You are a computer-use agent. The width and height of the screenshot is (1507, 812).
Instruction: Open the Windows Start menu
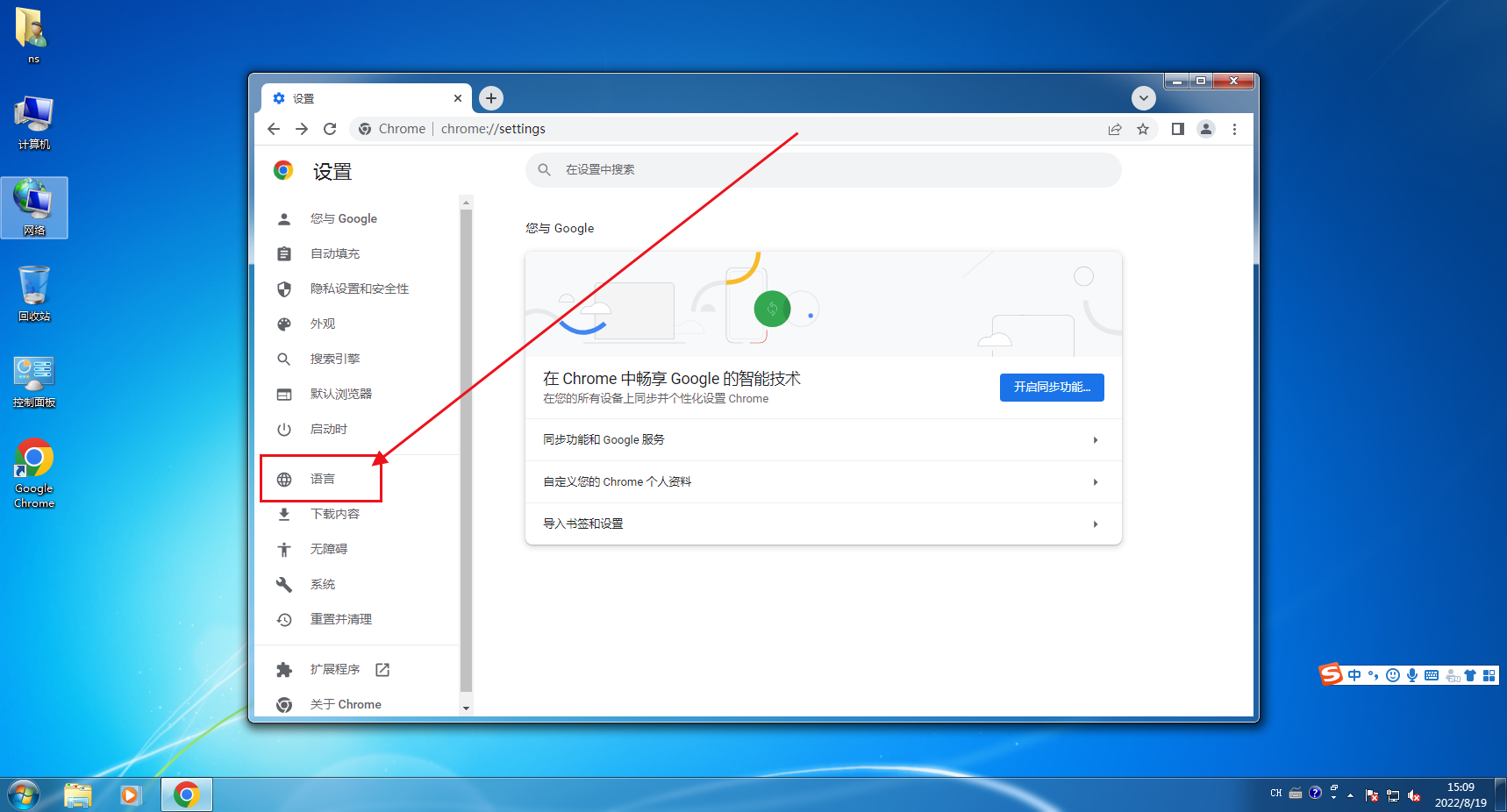[x=24, y=795]
